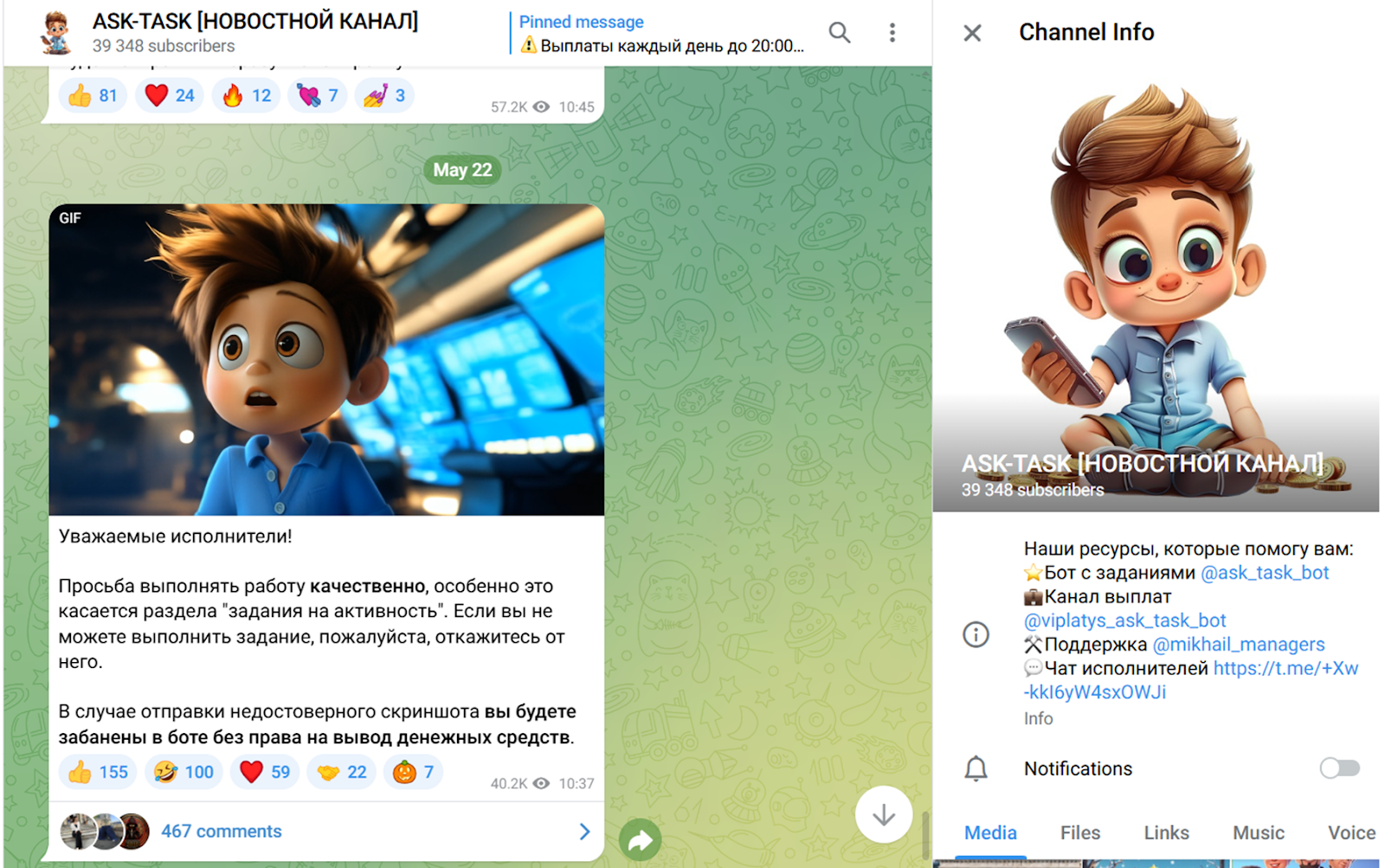This screenshot has width=1385, height=868.
Task: Click the 'Notifications' label
Action: click(1078, 768)
